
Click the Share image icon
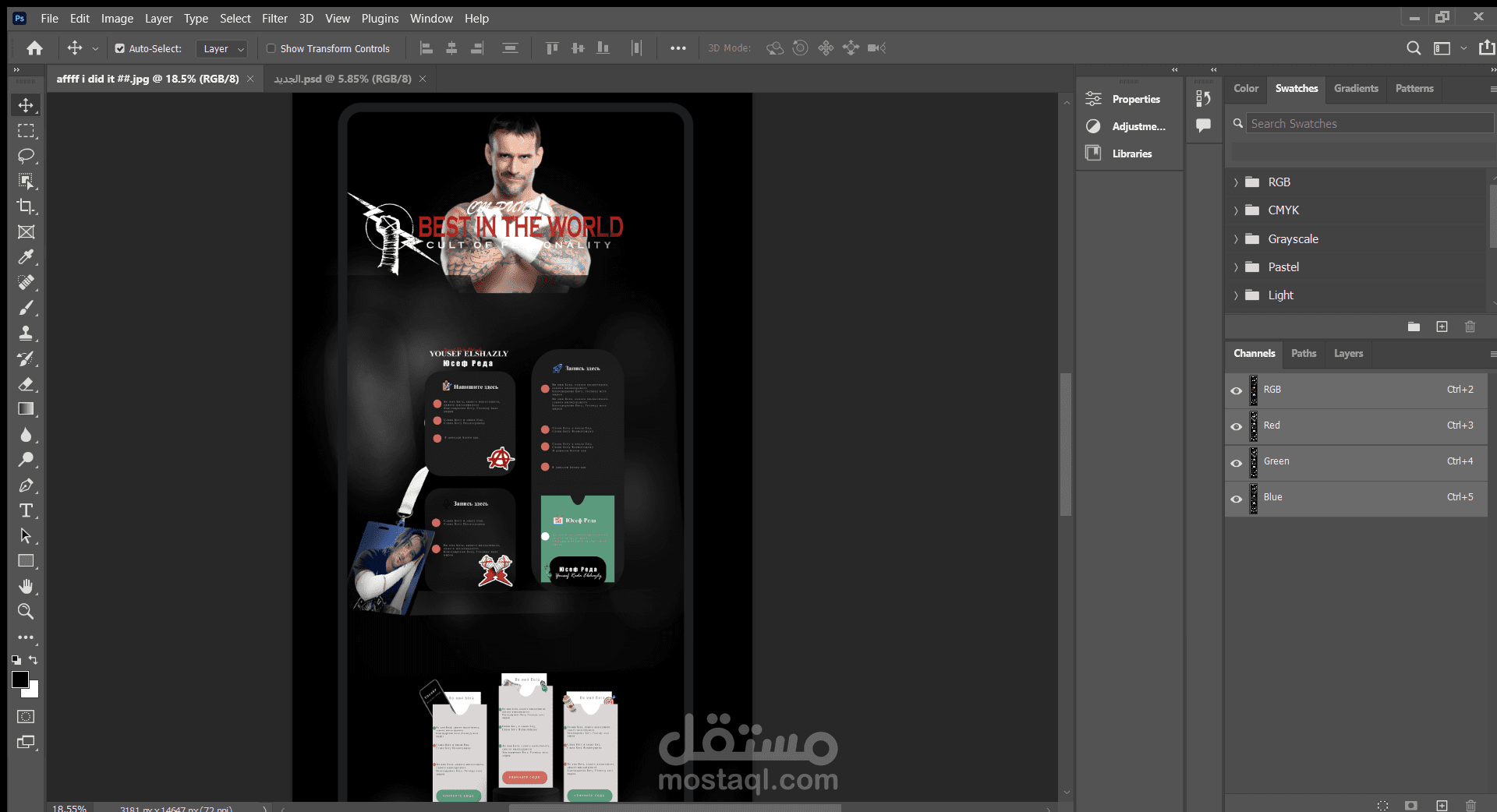(1487, 48)
